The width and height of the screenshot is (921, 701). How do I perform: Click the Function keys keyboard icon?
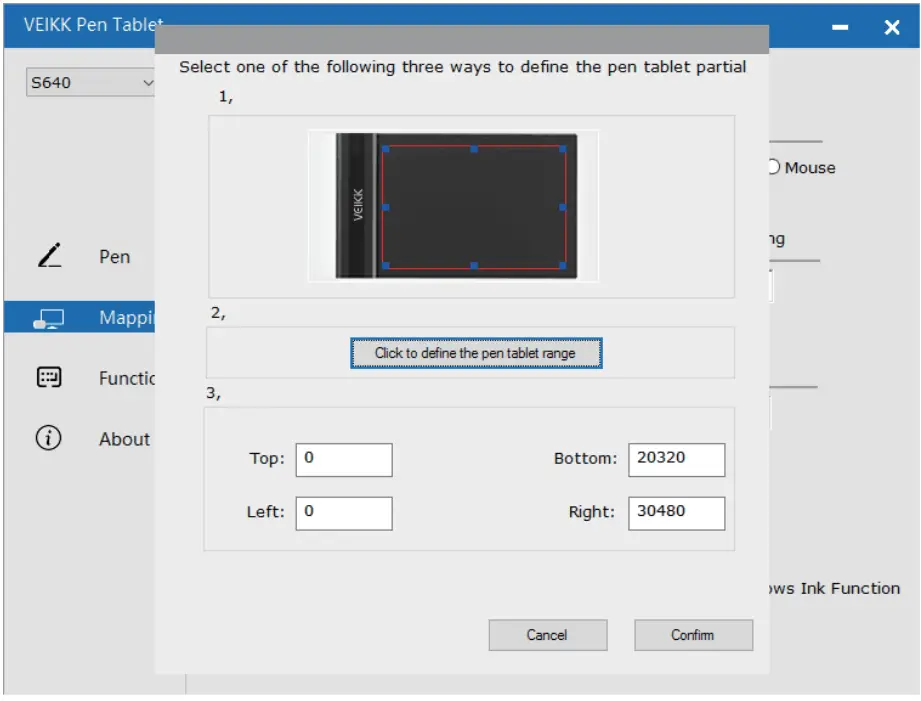click(x=49, y=377)
